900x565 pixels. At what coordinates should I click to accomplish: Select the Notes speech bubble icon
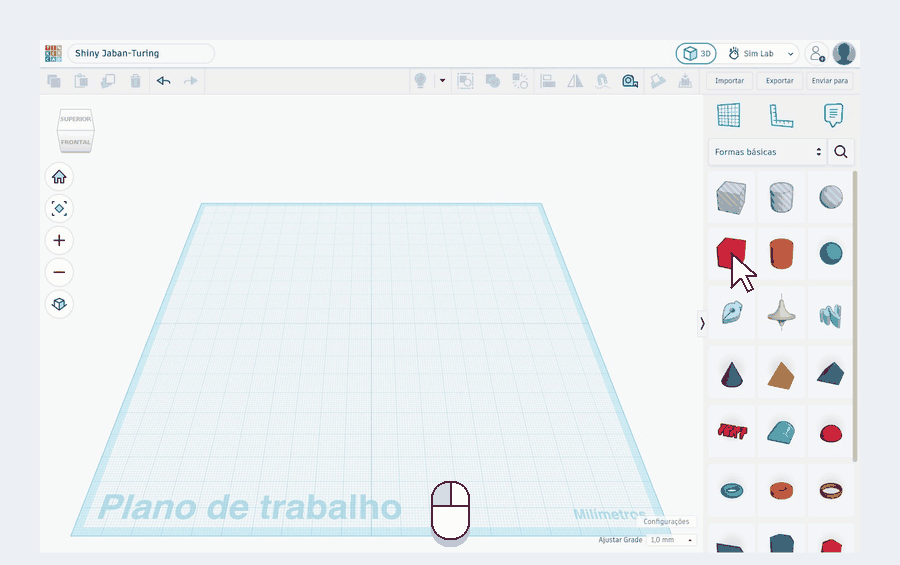pyautogui.click(x=833, y=115)
